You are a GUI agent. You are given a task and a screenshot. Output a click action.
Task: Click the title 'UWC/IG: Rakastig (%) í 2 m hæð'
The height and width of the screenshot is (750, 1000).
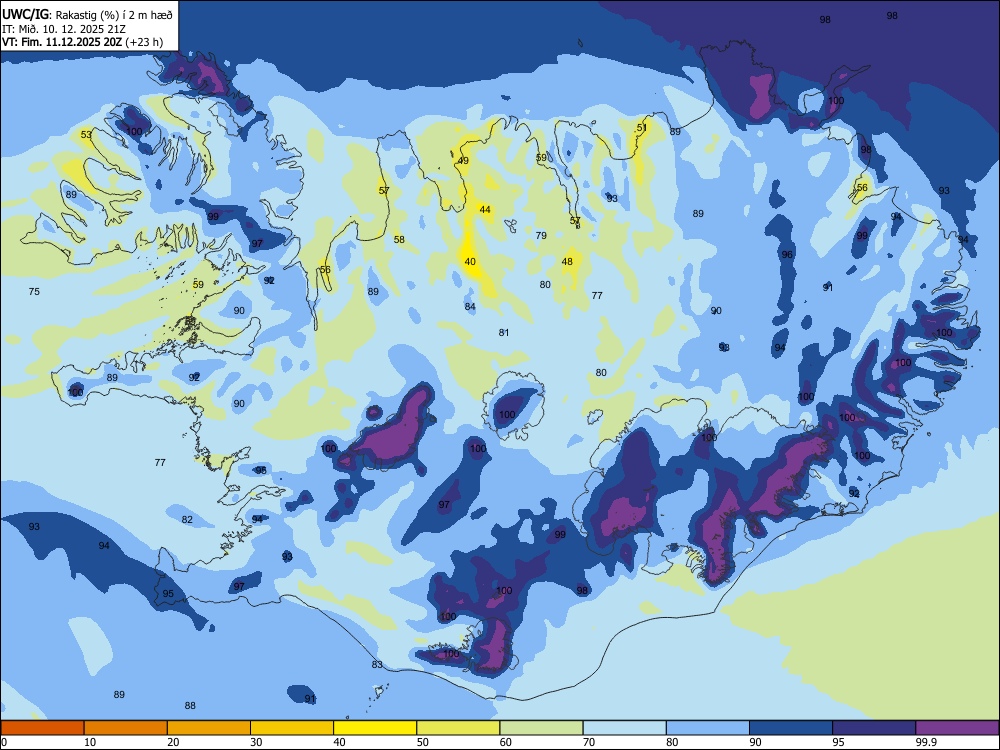87,14
